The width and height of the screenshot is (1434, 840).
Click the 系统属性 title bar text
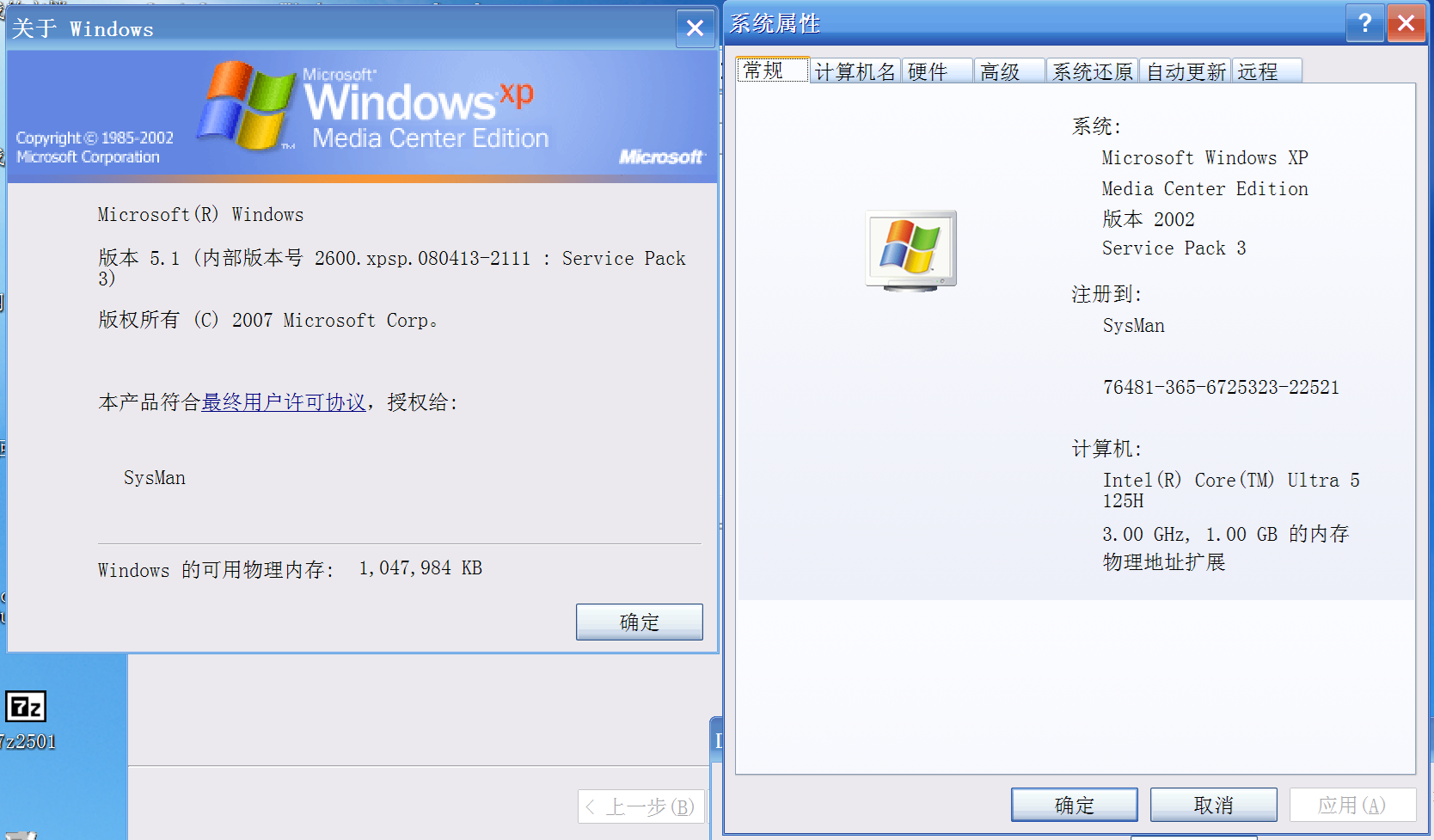click(x=775, y=24)
